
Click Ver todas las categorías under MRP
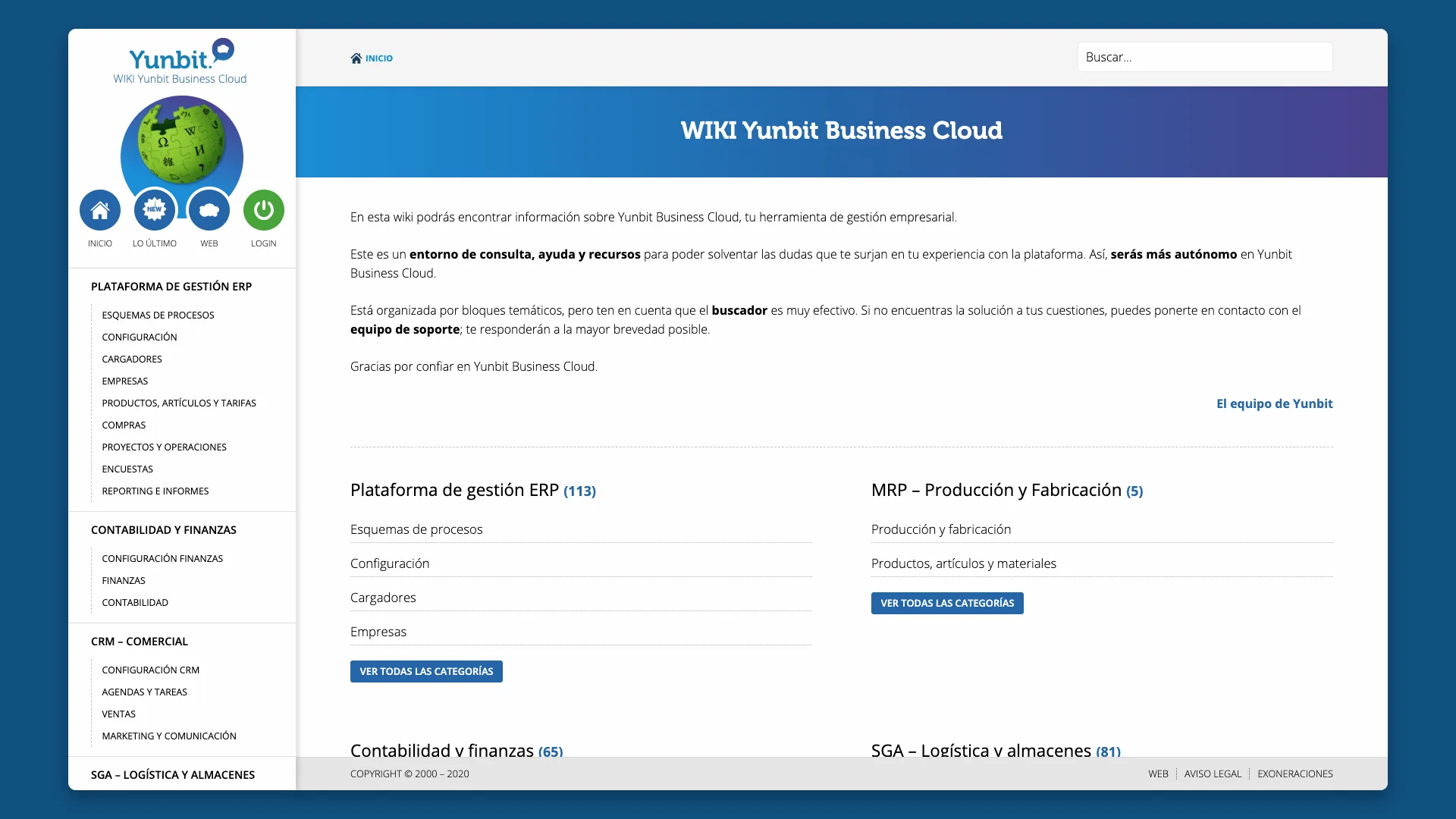(947, 603)
